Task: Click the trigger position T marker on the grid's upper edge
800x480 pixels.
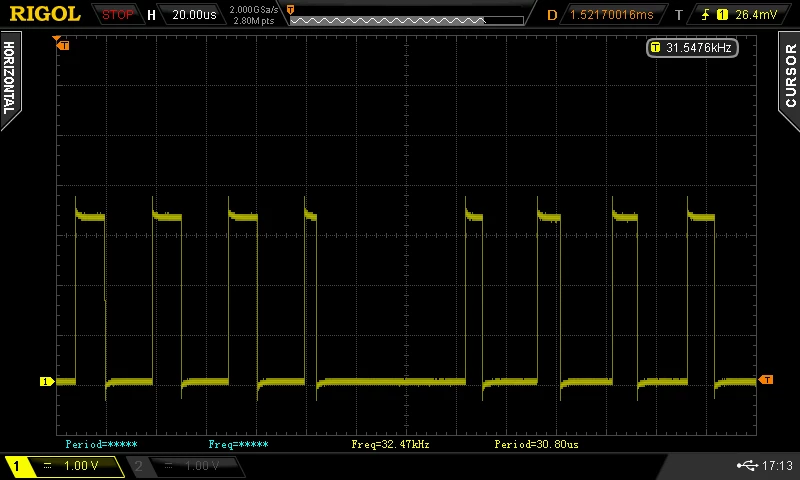Action: pyautogui.click(x=62, y=45)
